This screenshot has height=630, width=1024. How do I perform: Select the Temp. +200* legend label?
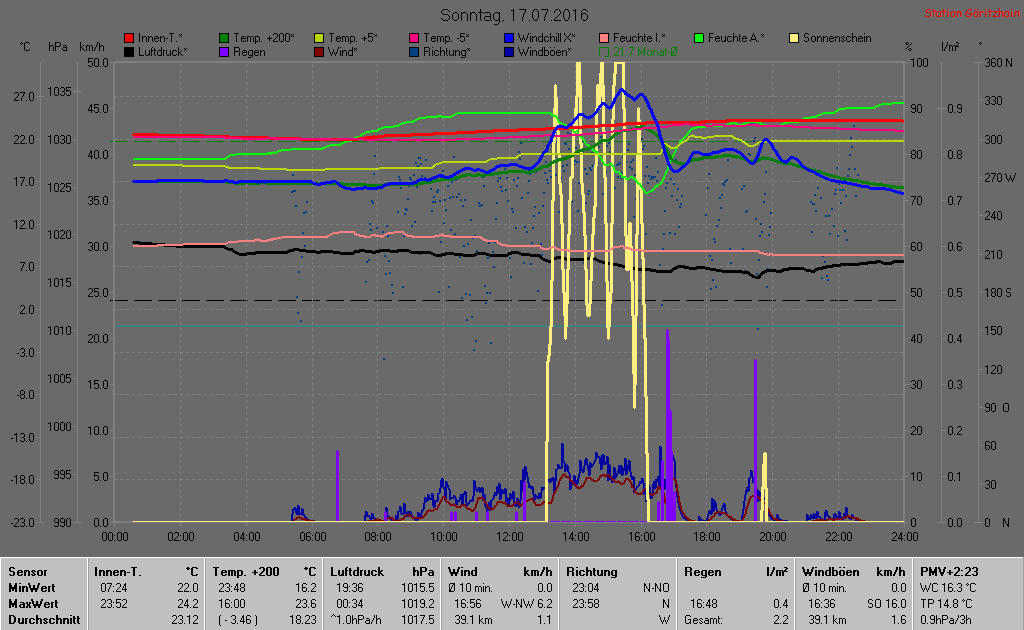[x=264, y=39]
